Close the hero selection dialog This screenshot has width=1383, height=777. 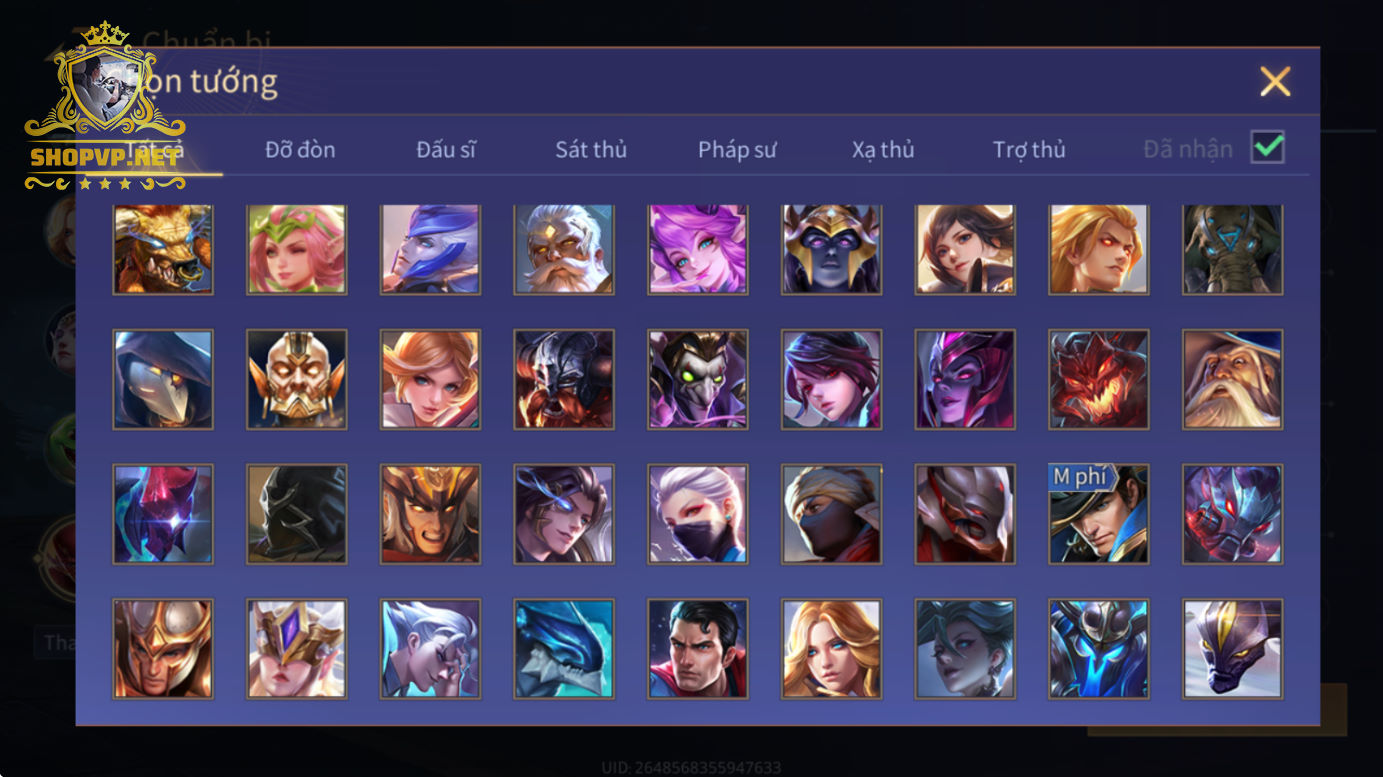point(1275,81)
